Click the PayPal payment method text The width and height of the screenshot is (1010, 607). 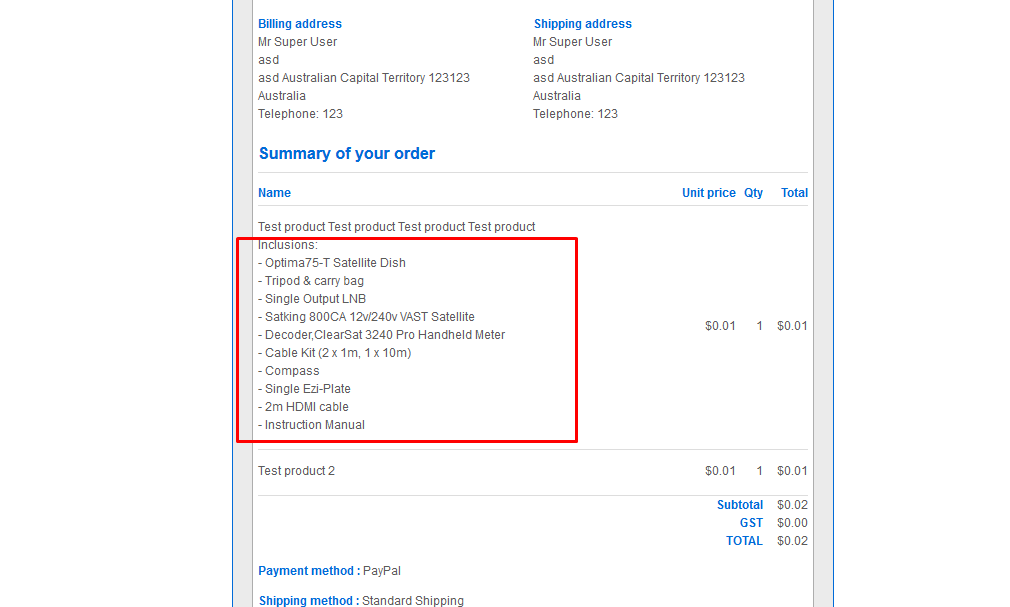[x=381, y=571]
